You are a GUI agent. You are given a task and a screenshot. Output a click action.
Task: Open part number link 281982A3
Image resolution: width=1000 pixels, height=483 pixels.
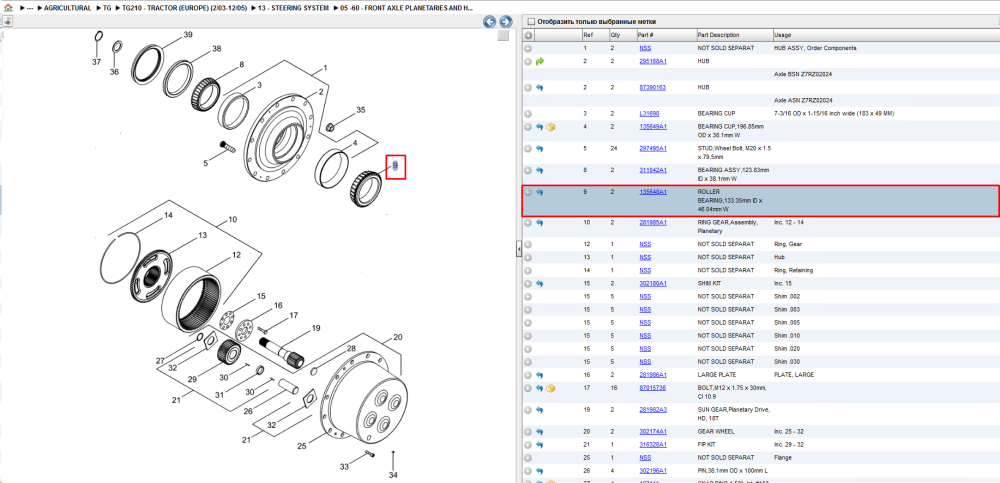[x=652, y=410]
